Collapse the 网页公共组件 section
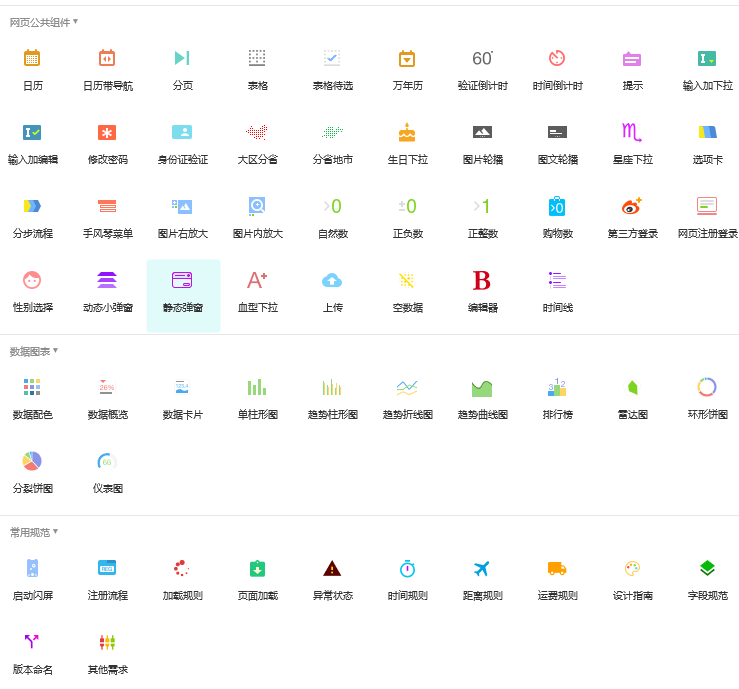The image size is (739, 689). point(44,22)
